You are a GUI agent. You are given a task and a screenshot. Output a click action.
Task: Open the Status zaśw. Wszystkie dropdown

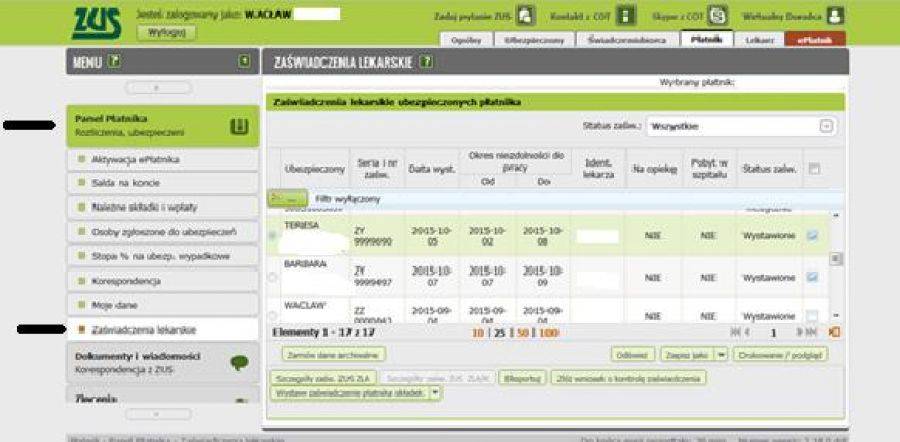(x=740, y=126)
